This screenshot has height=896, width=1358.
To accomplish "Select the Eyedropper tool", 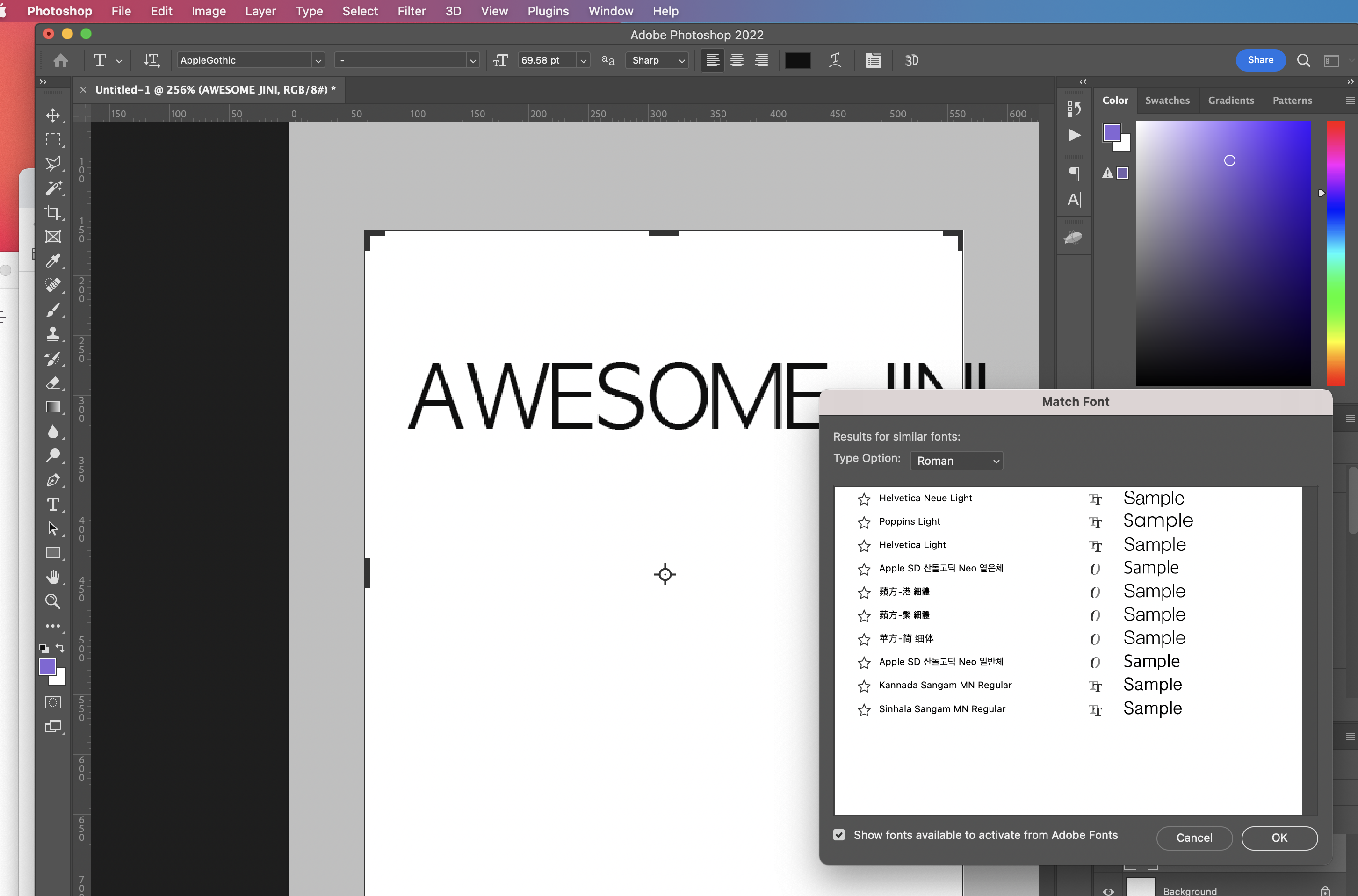I will click(53, 261).
